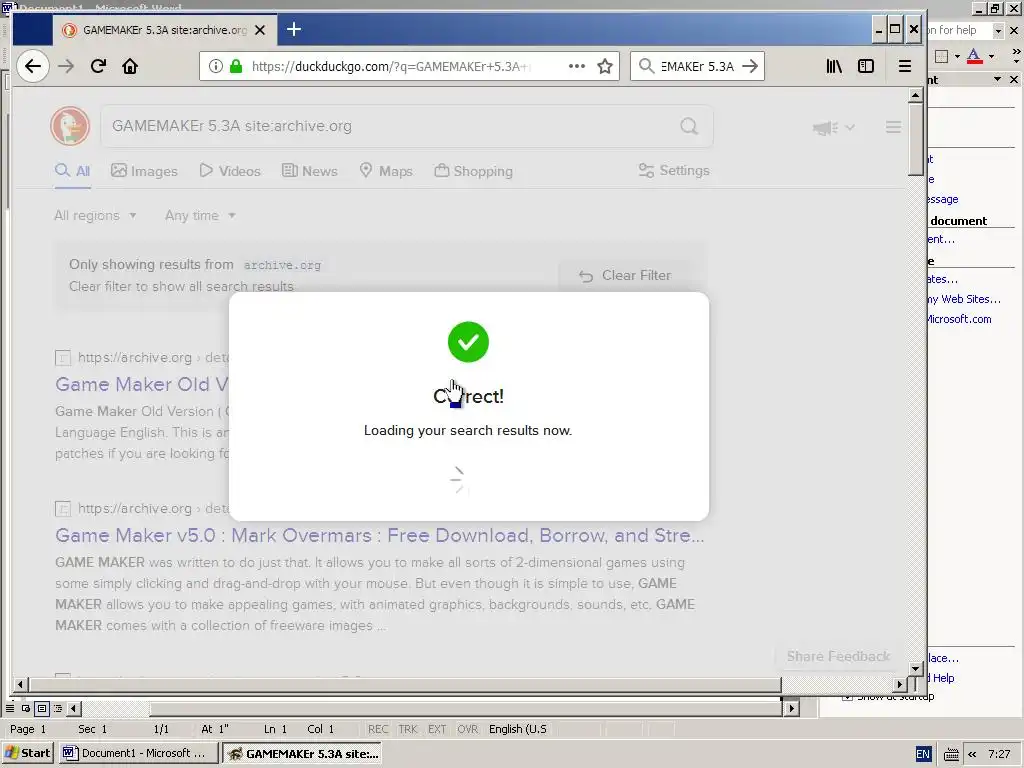Open a new tab with plus
The height and width of the screenshot is (768, 1024).
click(x=294, y=29)
